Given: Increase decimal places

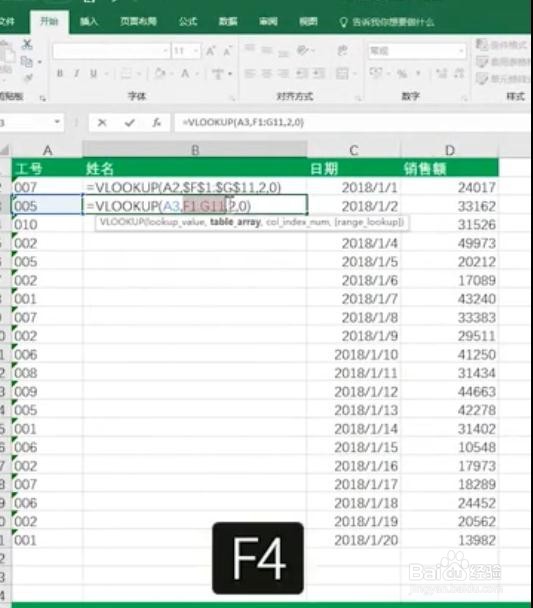Looking at the screenshot, I should click(x=441, y=73).
